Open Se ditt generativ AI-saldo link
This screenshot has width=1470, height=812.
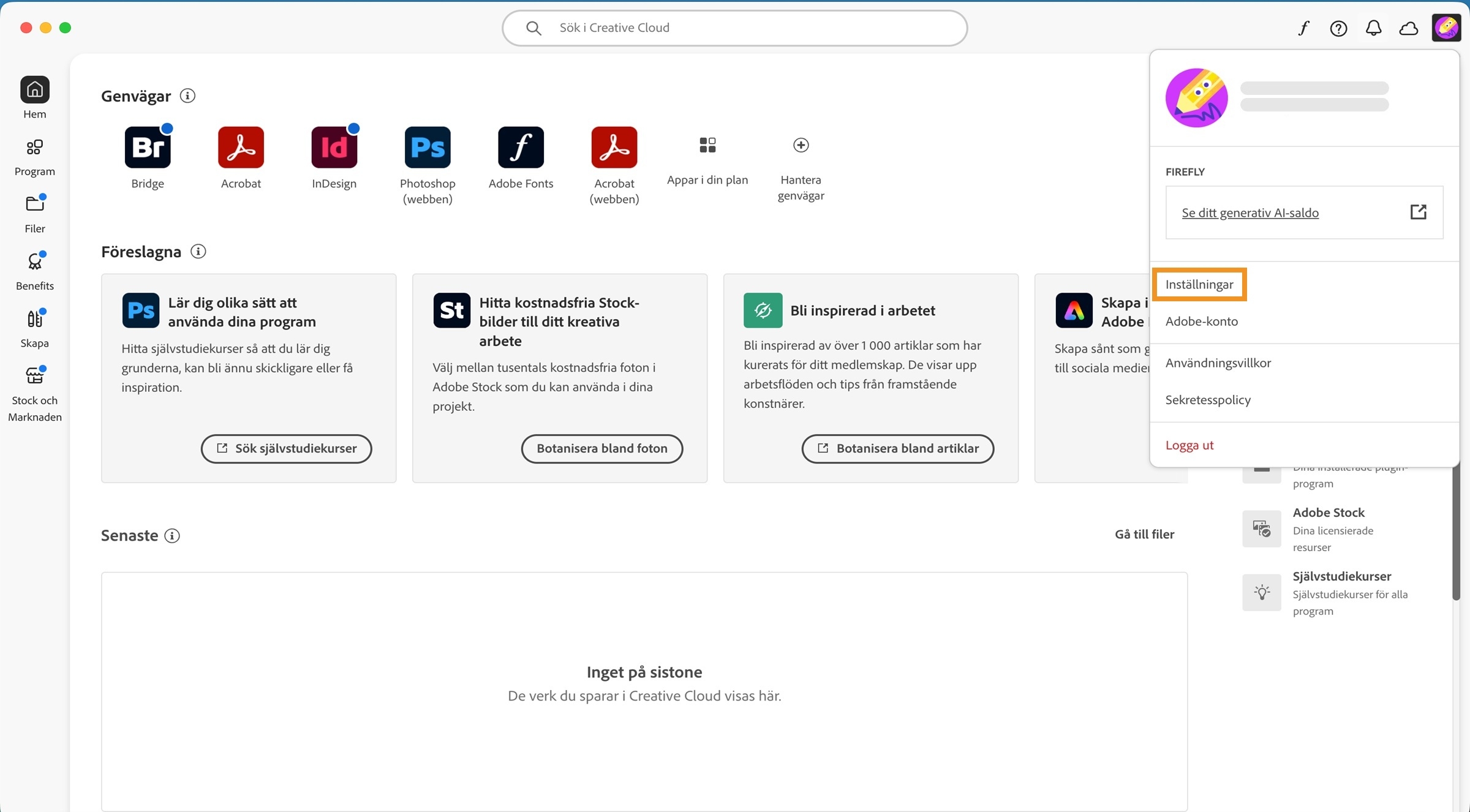click(1250, 212)
